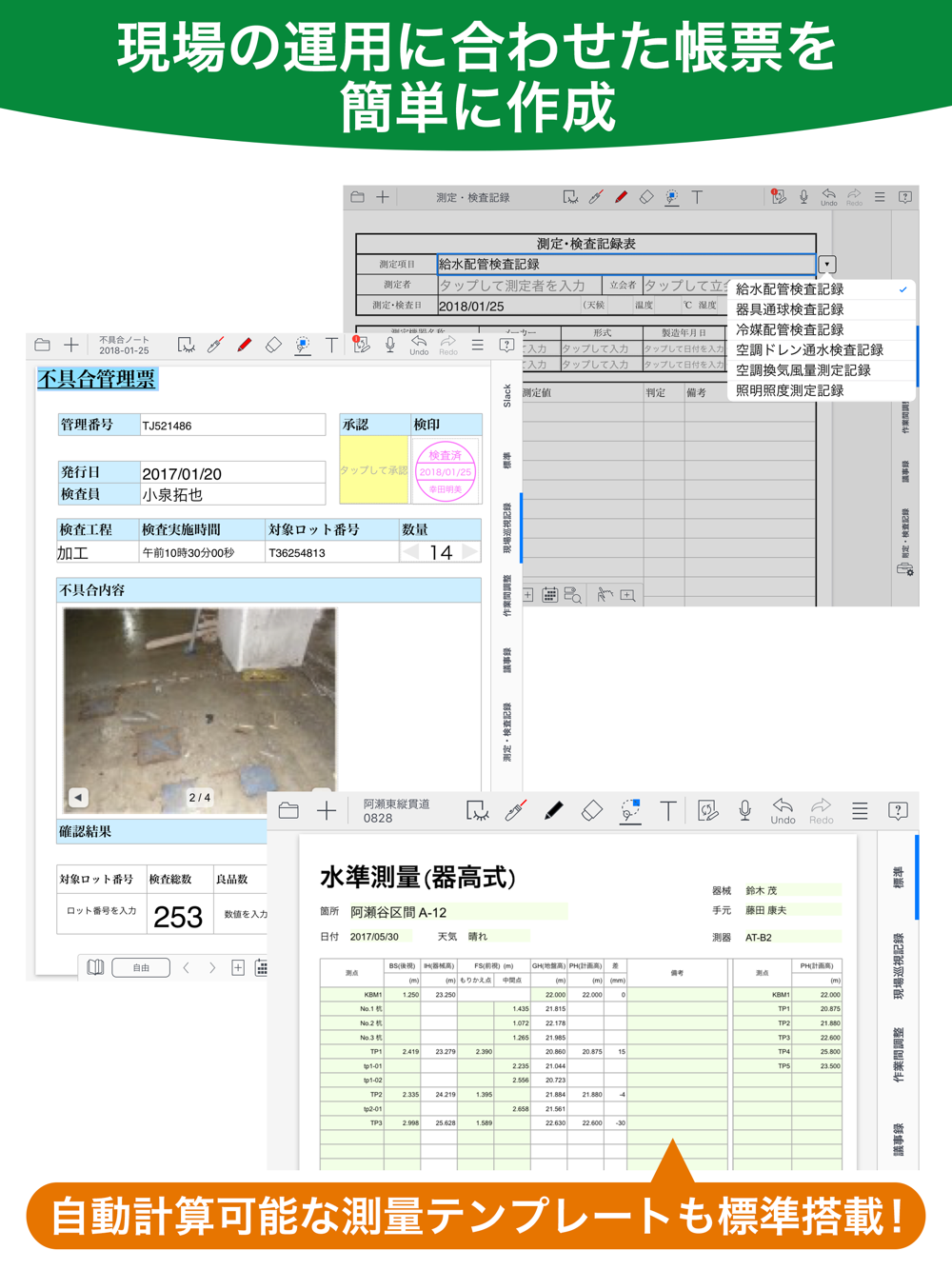Image resolution: width=952 pixels, height=1270 pixels.
Task: Select the red pen in 不具合ノート toolbar
Action: [245, 345]
